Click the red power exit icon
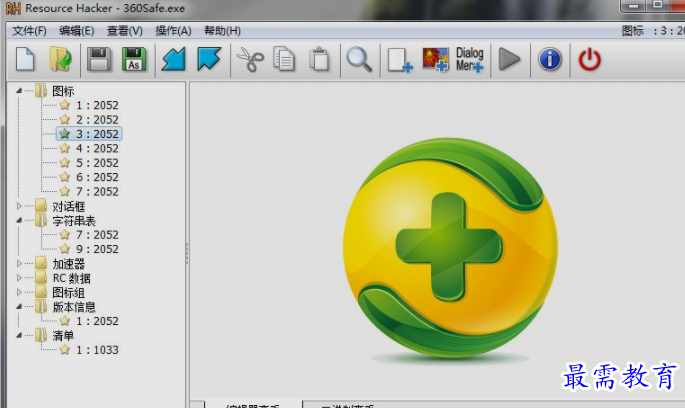Image resolution: width=685 pixels, height=408 pixels. pyautogui.click(x=590, y=59)
